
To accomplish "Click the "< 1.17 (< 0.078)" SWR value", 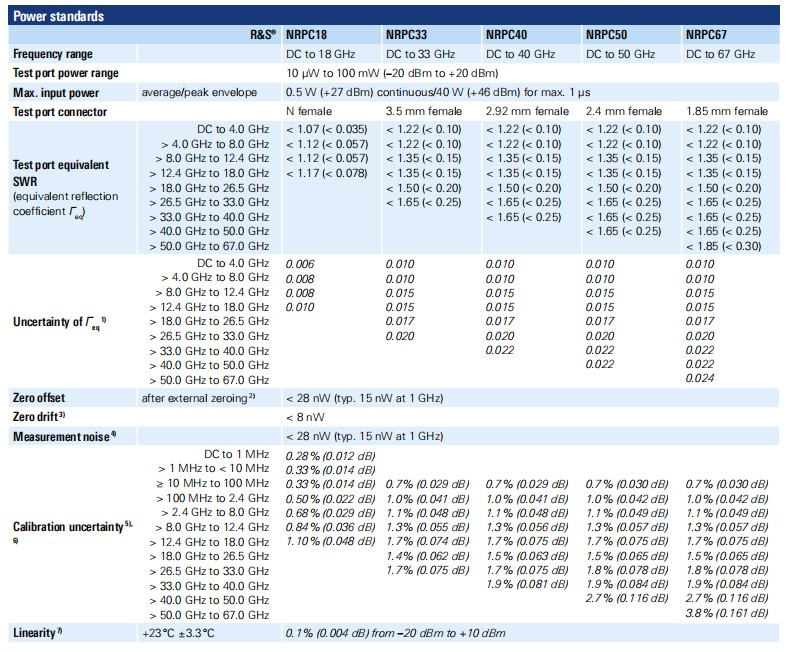I will 327,174.
